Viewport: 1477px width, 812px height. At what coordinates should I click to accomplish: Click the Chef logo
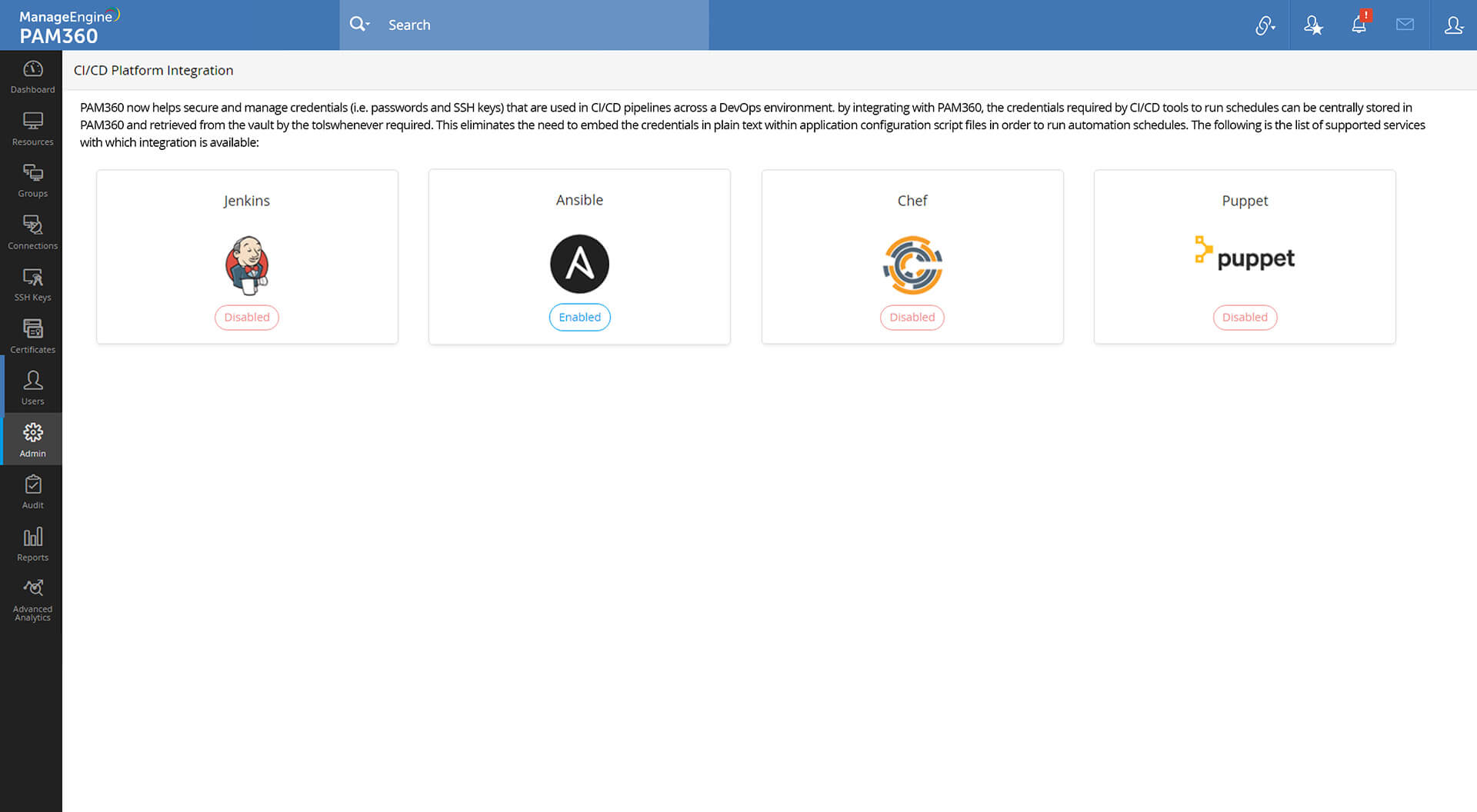912,265
